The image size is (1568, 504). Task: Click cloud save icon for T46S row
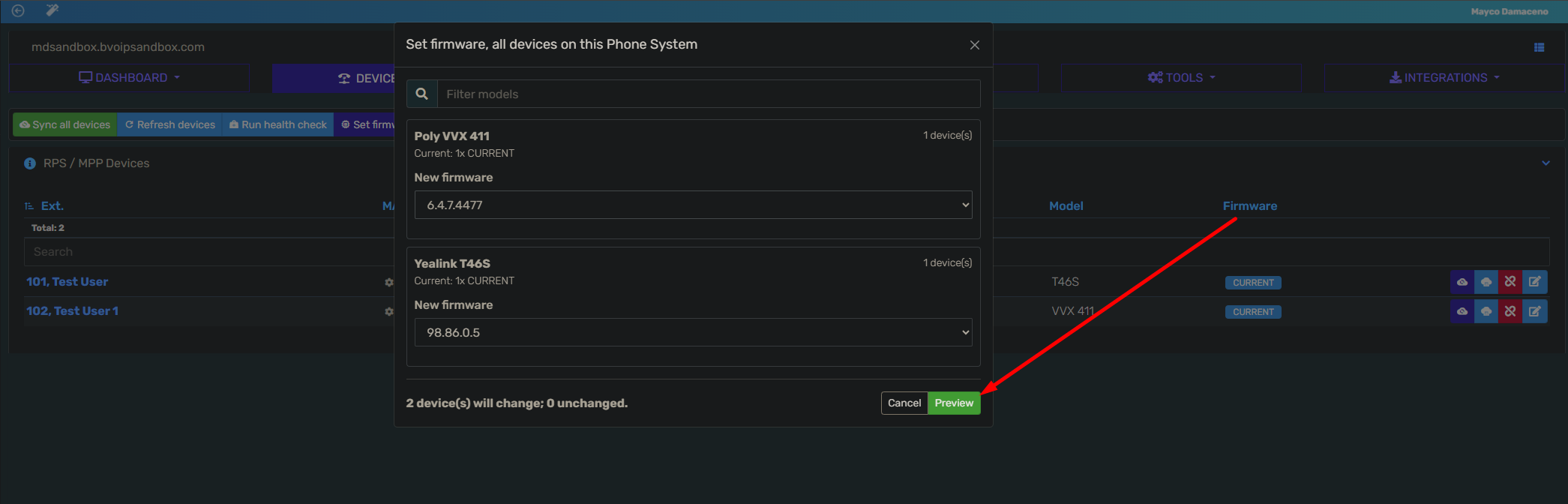[1486, 282]
